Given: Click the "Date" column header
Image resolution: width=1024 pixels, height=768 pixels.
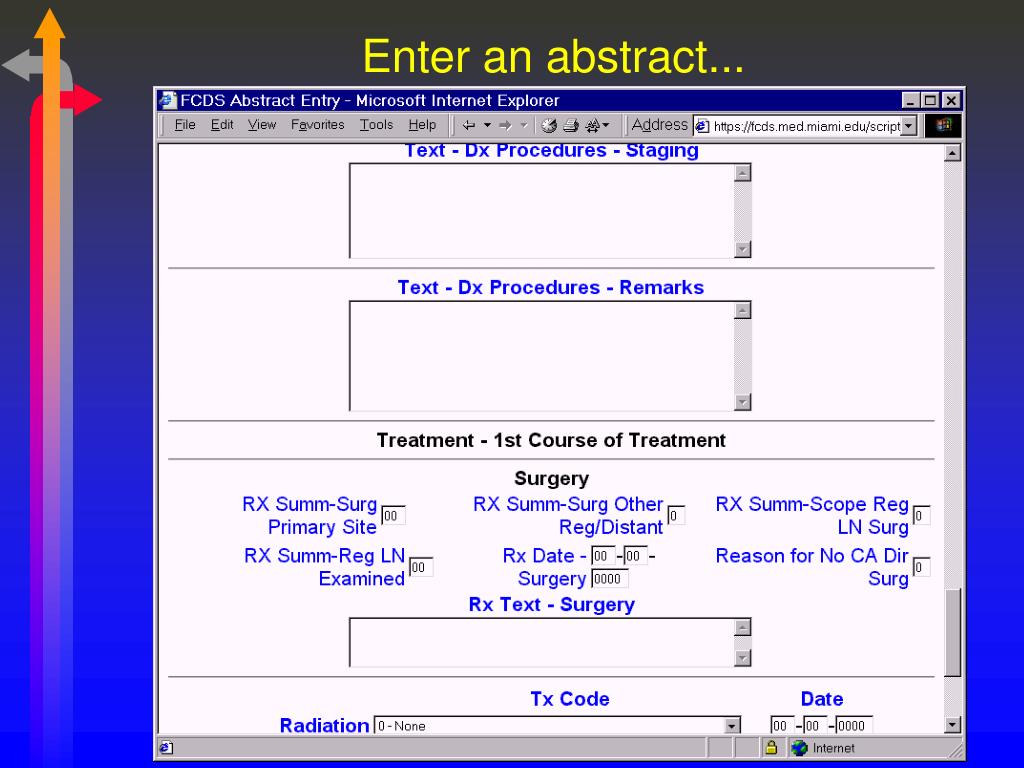Looking at the screenshot, I should [822, 699].
